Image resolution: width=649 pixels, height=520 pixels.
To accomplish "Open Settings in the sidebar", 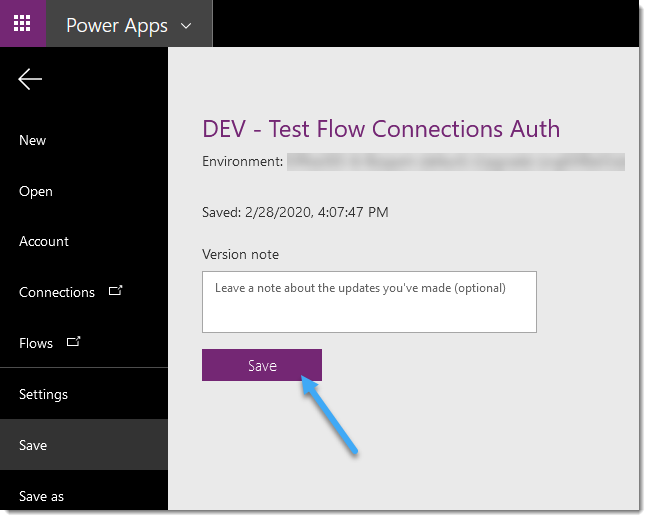I will pos(43,395).
